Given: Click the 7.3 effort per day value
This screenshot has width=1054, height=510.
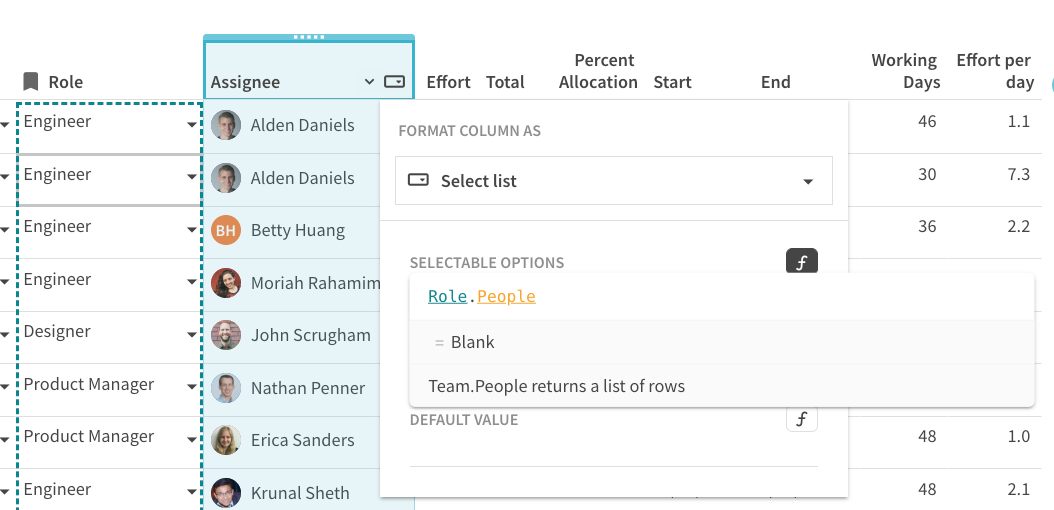Looking at the screenshot, I should 1019,174.
